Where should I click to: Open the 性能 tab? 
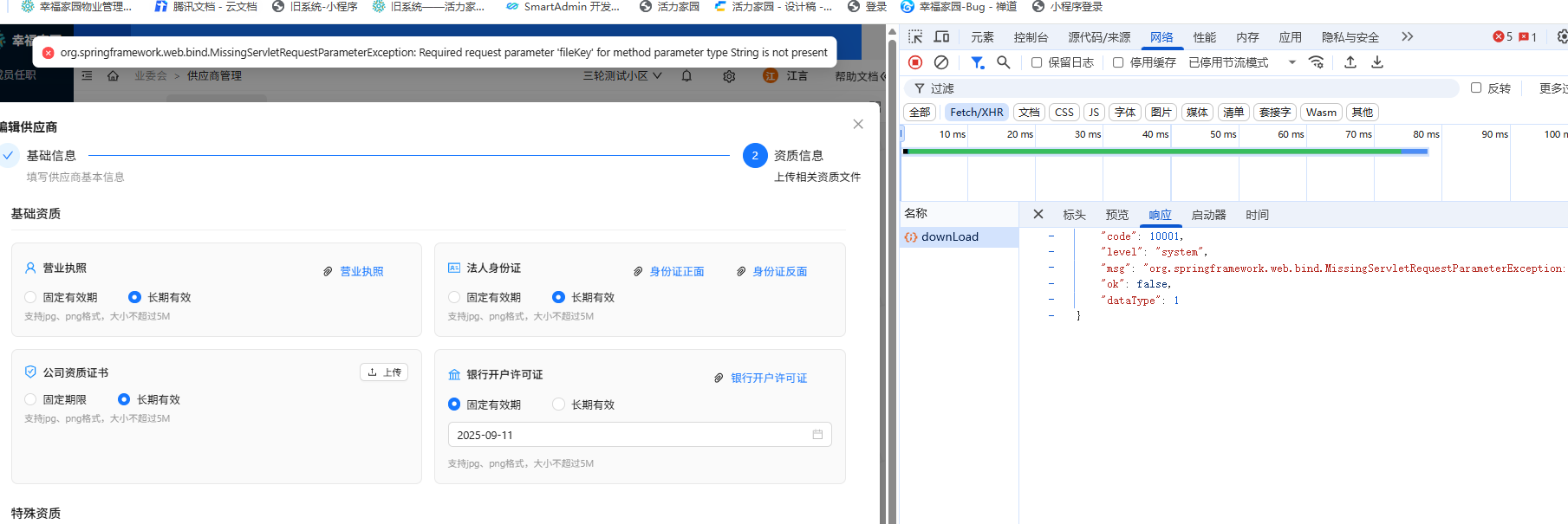pos(1205,37)
